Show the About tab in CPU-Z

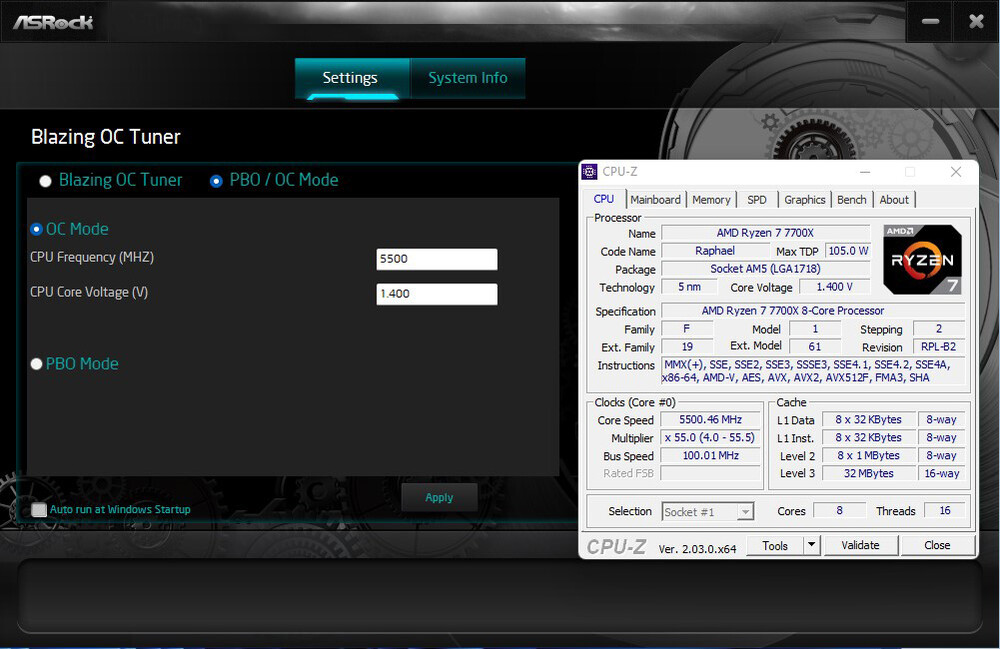click(894, 200)
